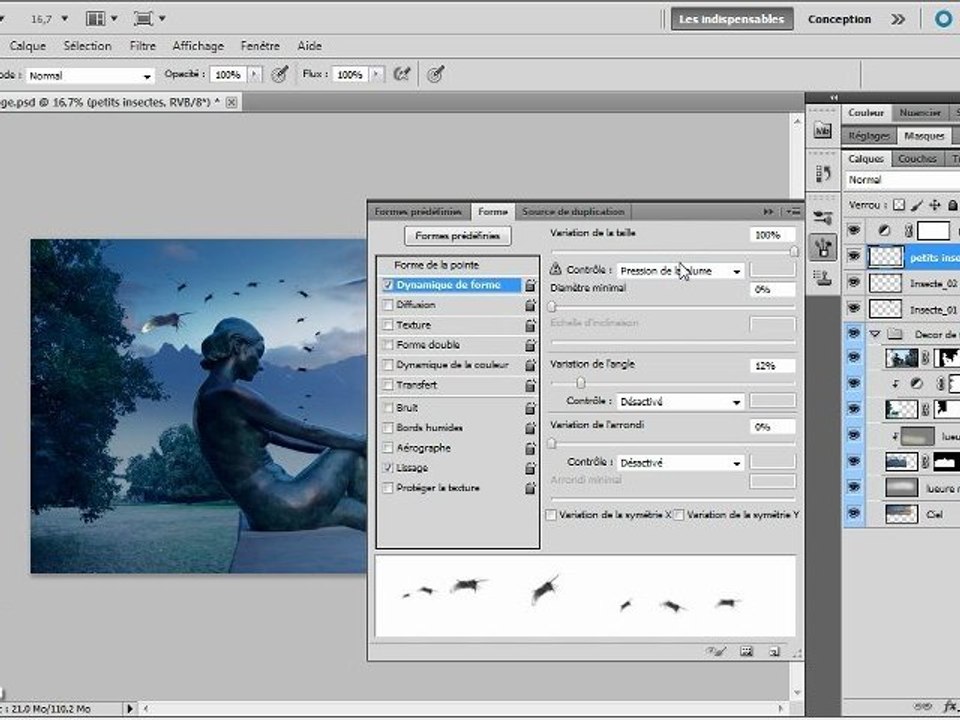The image size is (960, 720).
Task: Click the create new brush icon
Action: click(774, 651)
